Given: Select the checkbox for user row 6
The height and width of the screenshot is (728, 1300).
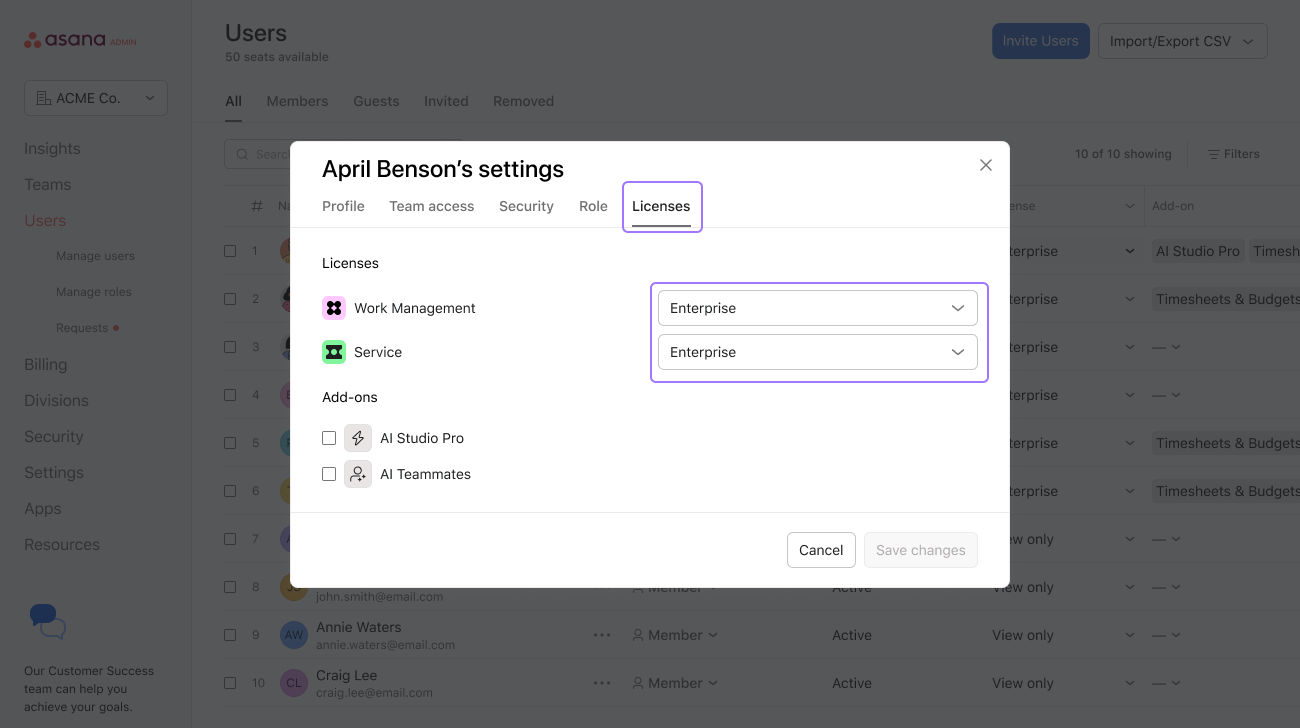Looking at the screenshot, I should 230,491.
